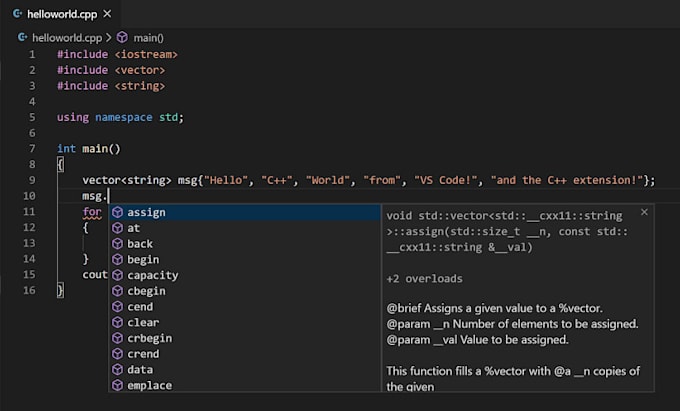Click the cout statement on line 15
680x411 pixels.
[x=95, y=275]
